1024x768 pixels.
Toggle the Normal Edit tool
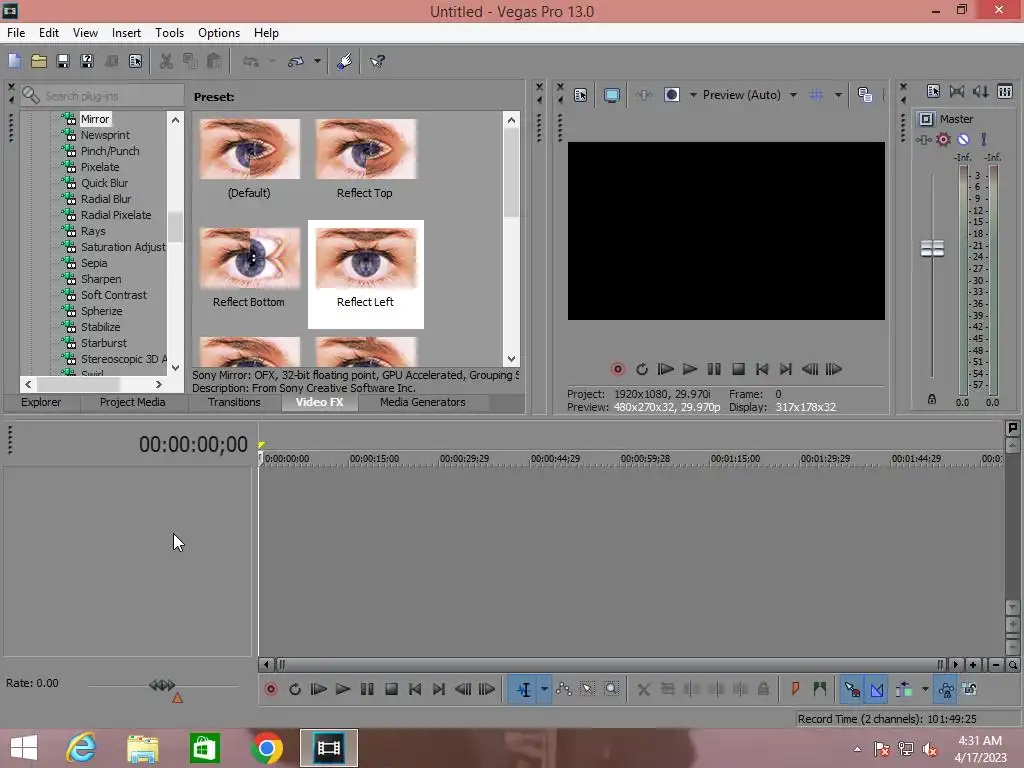coord(524,689)
